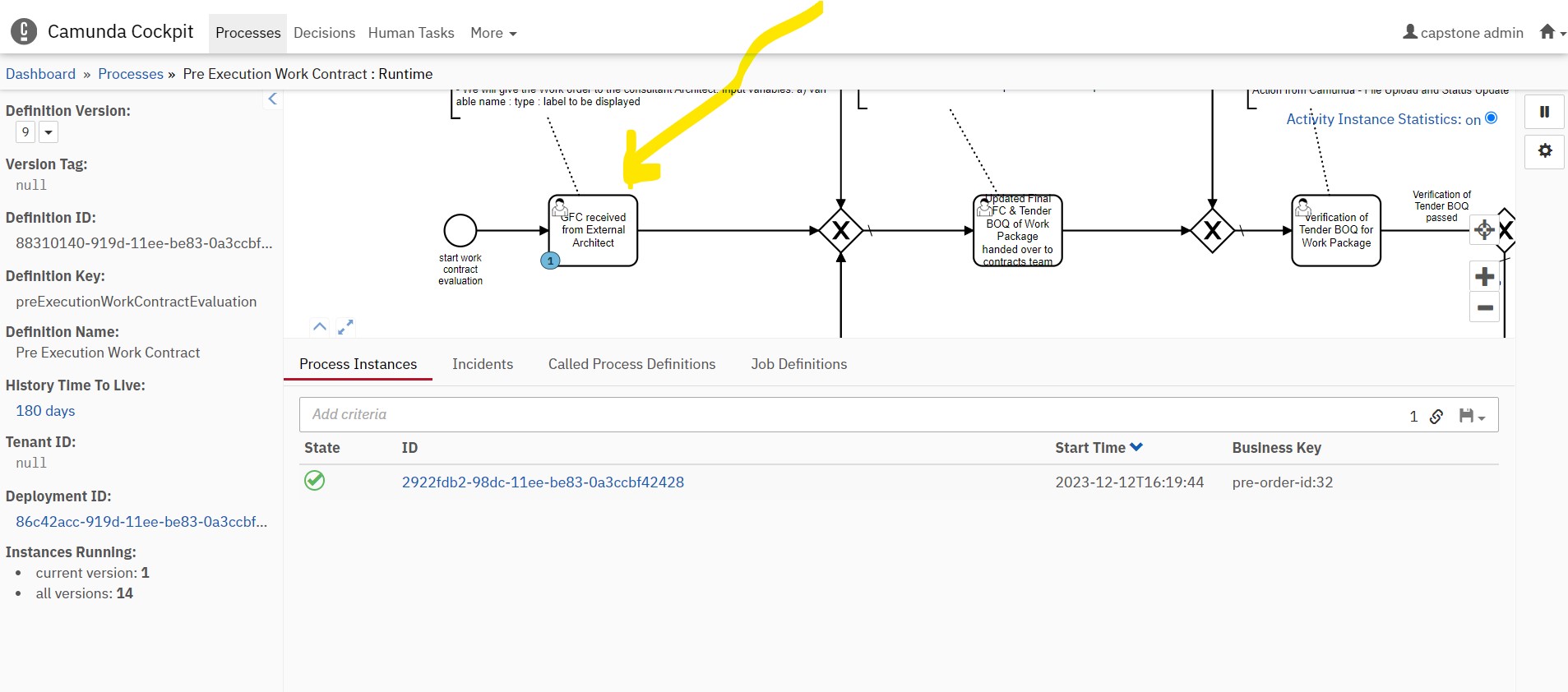Go to Dashboard breadcrumb

pos(40,74)
